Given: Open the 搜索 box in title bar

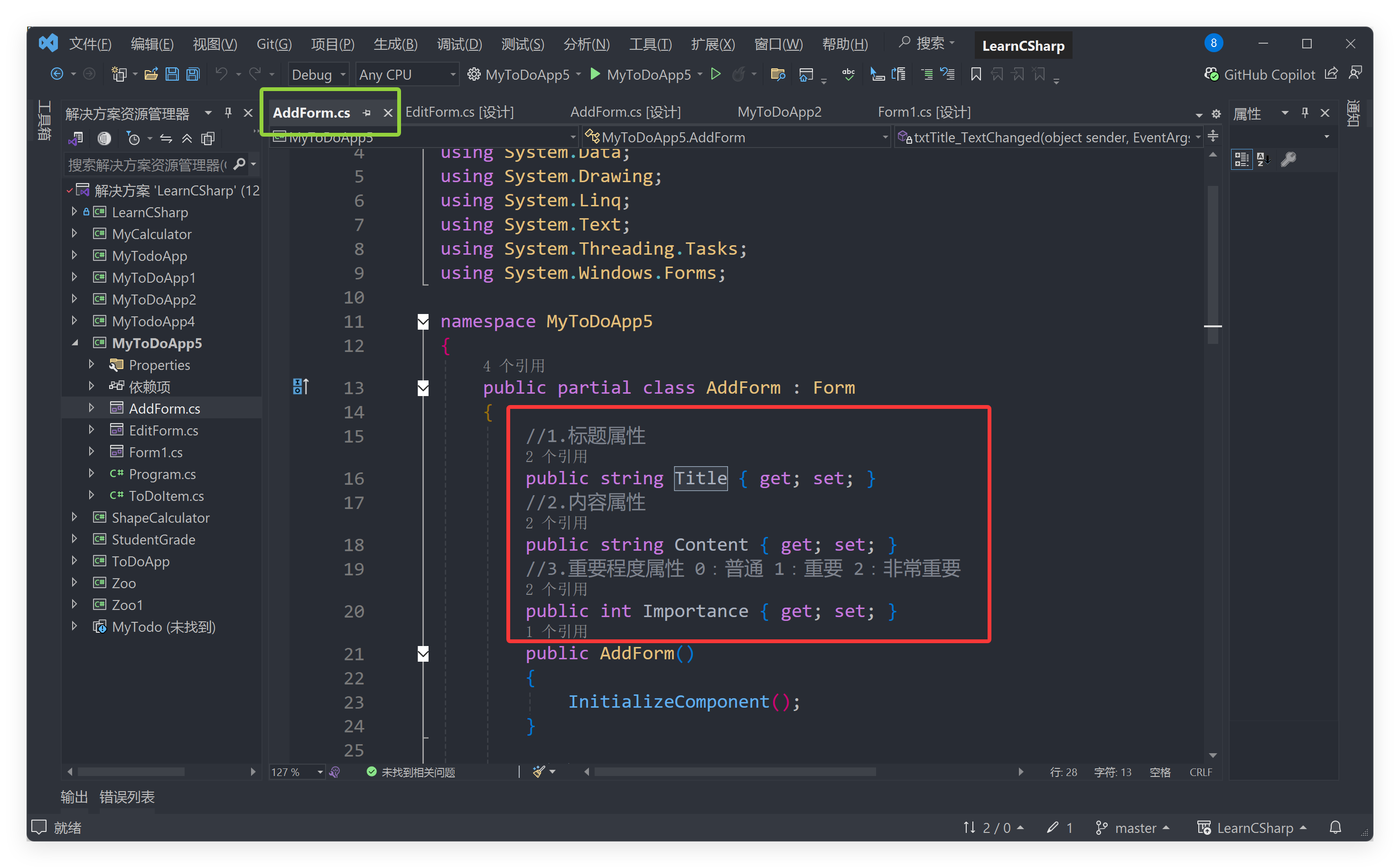Looking at the screenshot, I should tap(927, 44).
